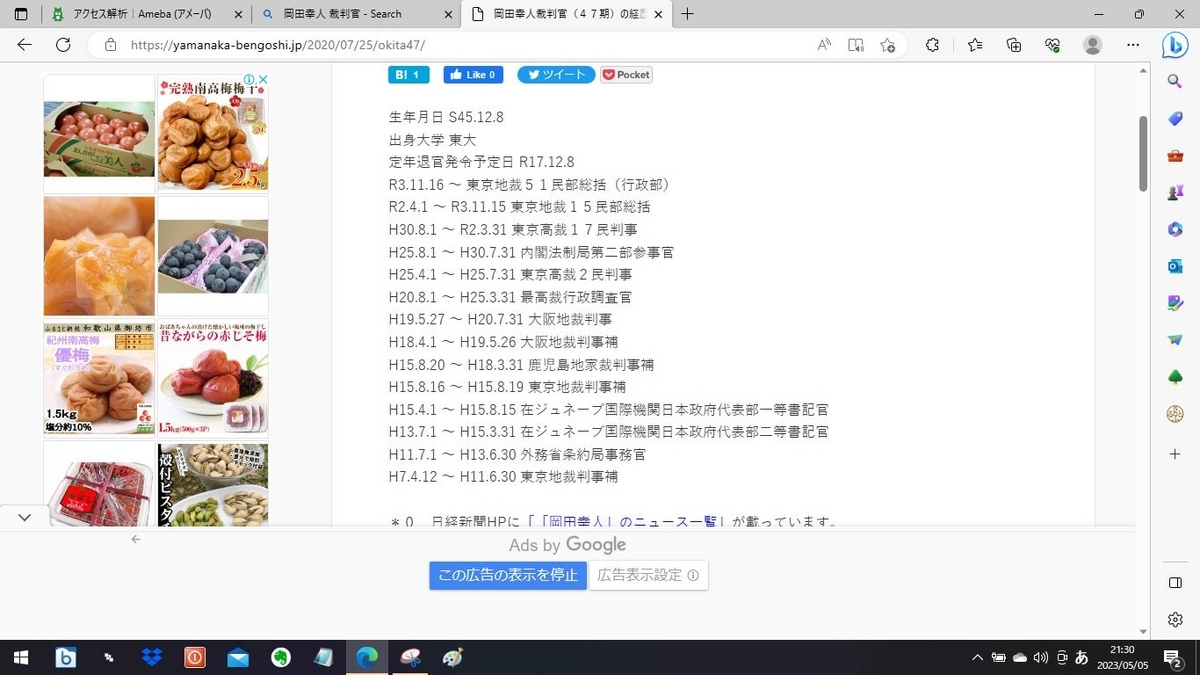Screen dimensions: 1200x675
Task: Click この広告の表示を停止 button
Action: [x=508, y=575]
